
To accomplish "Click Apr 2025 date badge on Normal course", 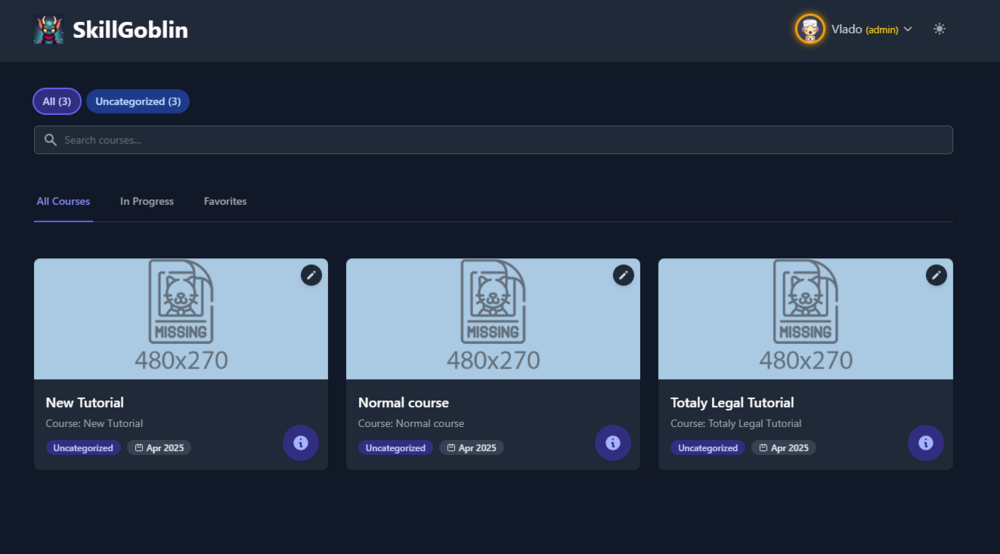I will pyautogui.click(x=471, y=448).
